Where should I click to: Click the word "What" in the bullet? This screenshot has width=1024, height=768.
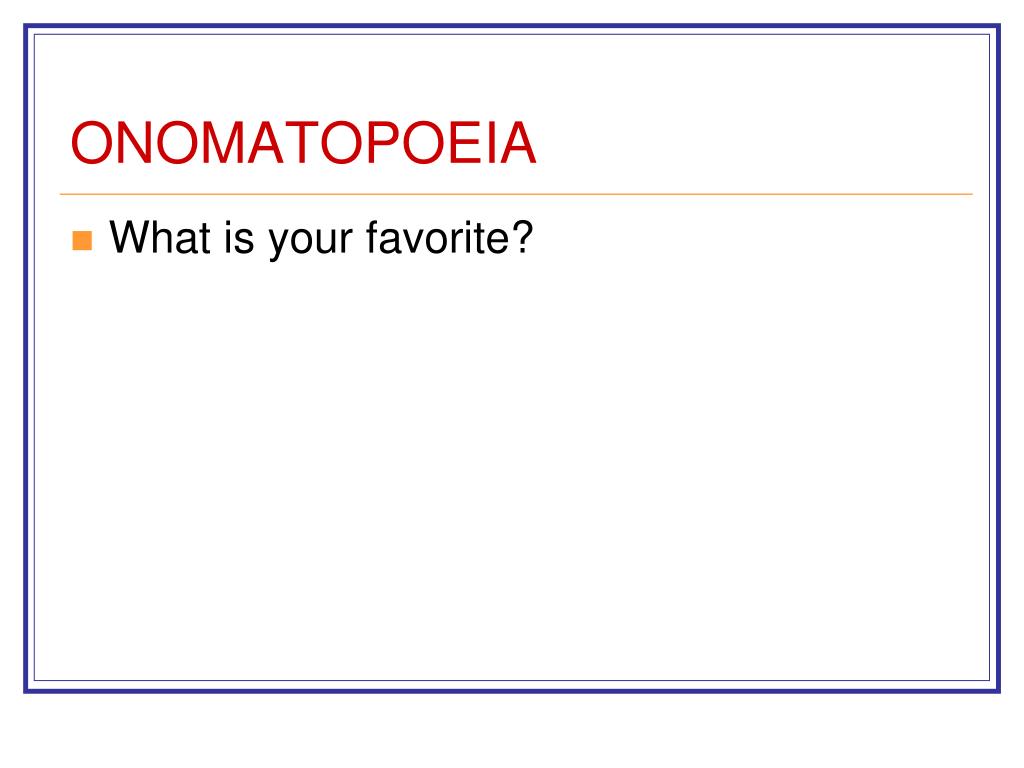(160, 237)
